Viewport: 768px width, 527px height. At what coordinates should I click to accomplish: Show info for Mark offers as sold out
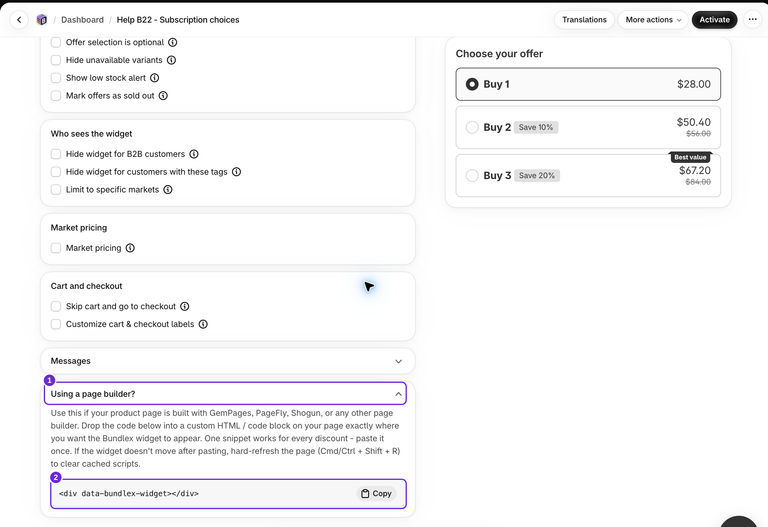(163, 96)
